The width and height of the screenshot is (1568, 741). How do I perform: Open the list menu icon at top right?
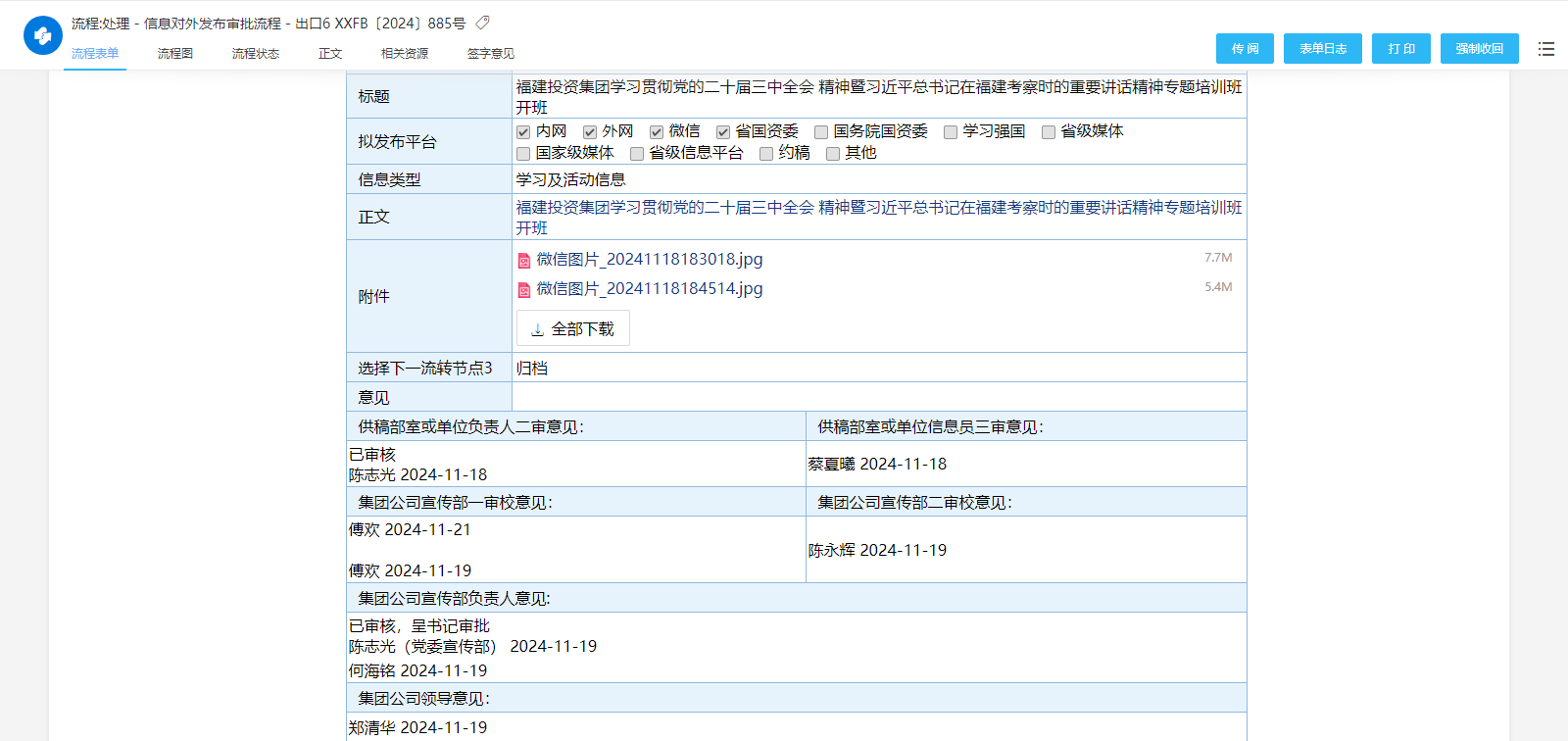[1546, 49]
